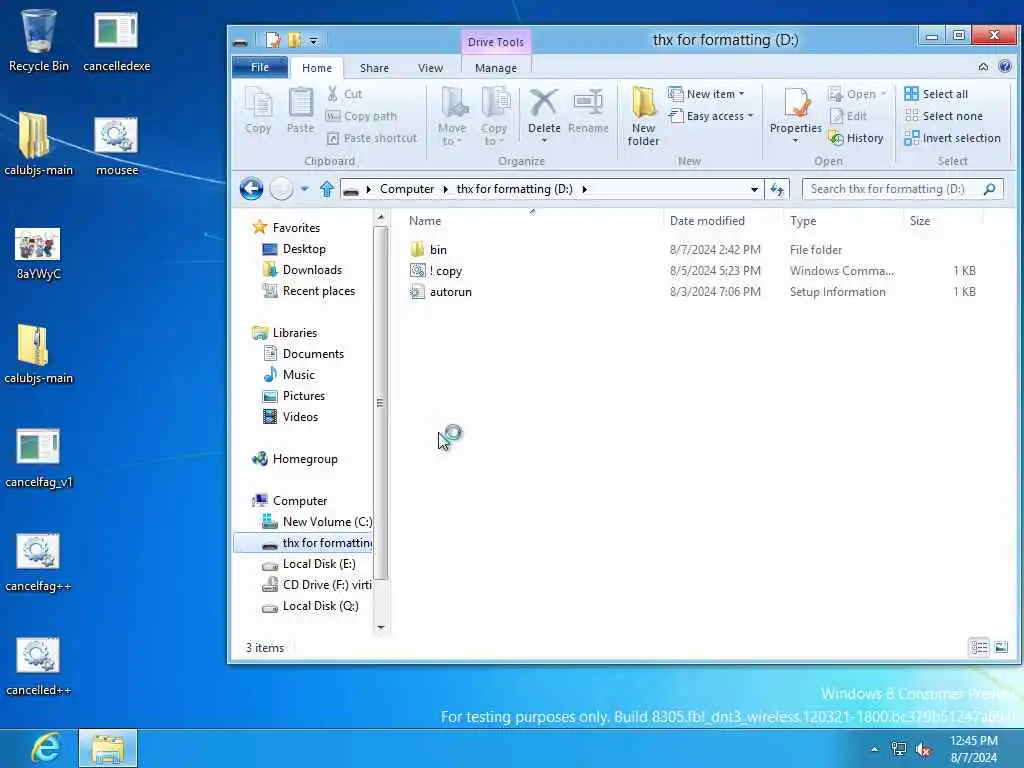Switch to the Manage ribbon tab
1024x768 pixels.
pyautogui.click(x=496, y=68)
